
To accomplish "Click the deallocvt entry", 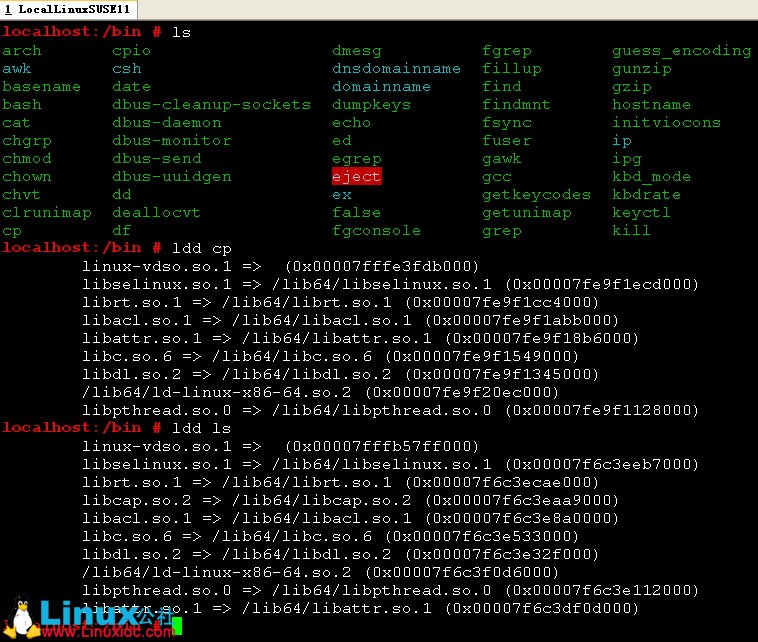I will [156, 213].
